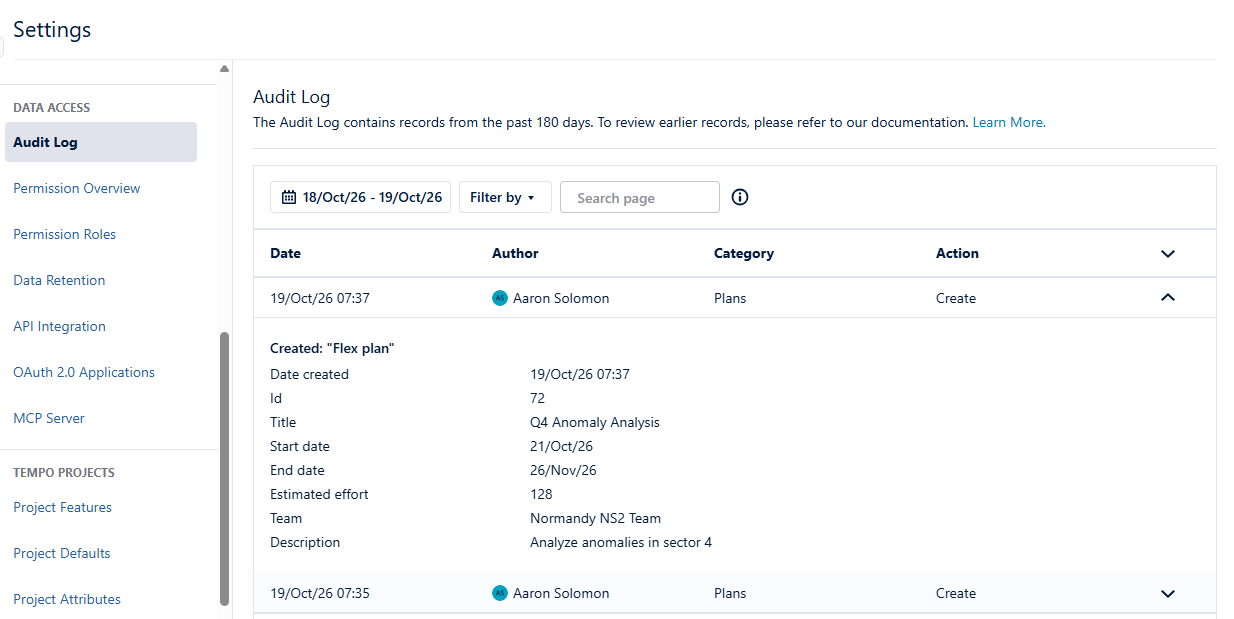This screenshot has width=1234, height=619.
Task: Click the Action column header
Action: tap(957, 253)
